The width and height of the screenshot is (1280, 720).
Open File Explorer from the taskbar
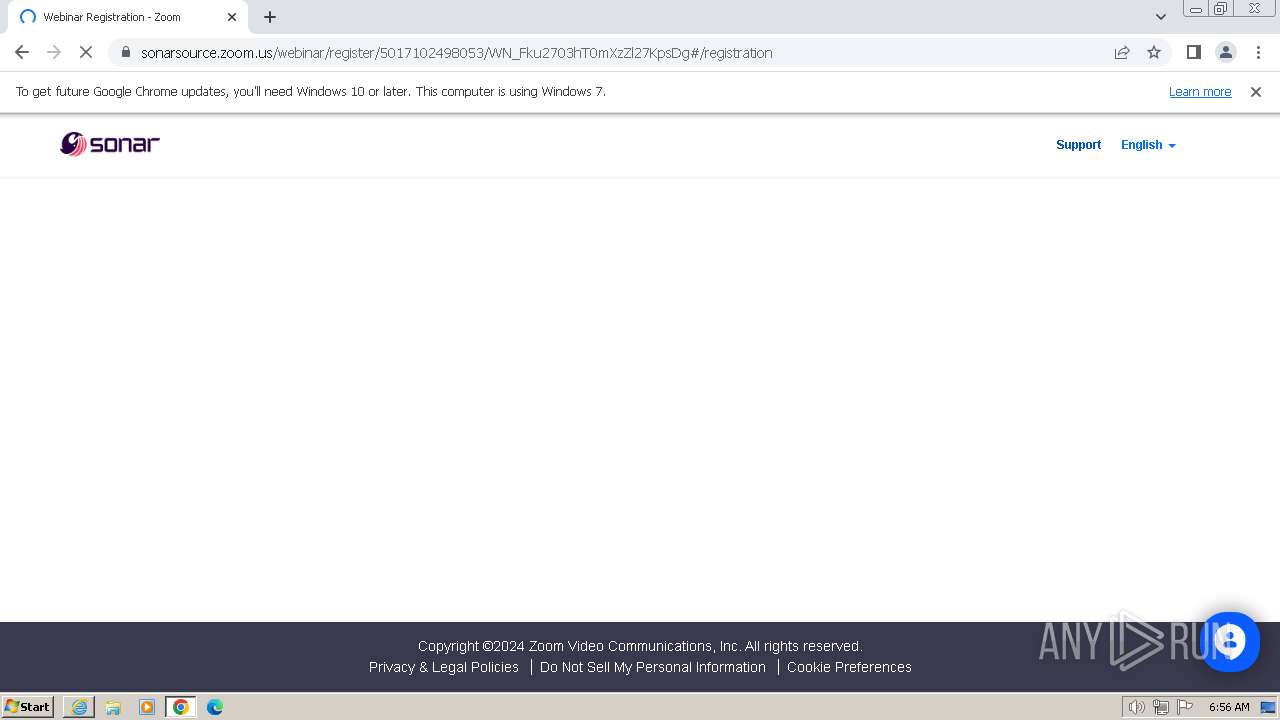pos(113,707)
